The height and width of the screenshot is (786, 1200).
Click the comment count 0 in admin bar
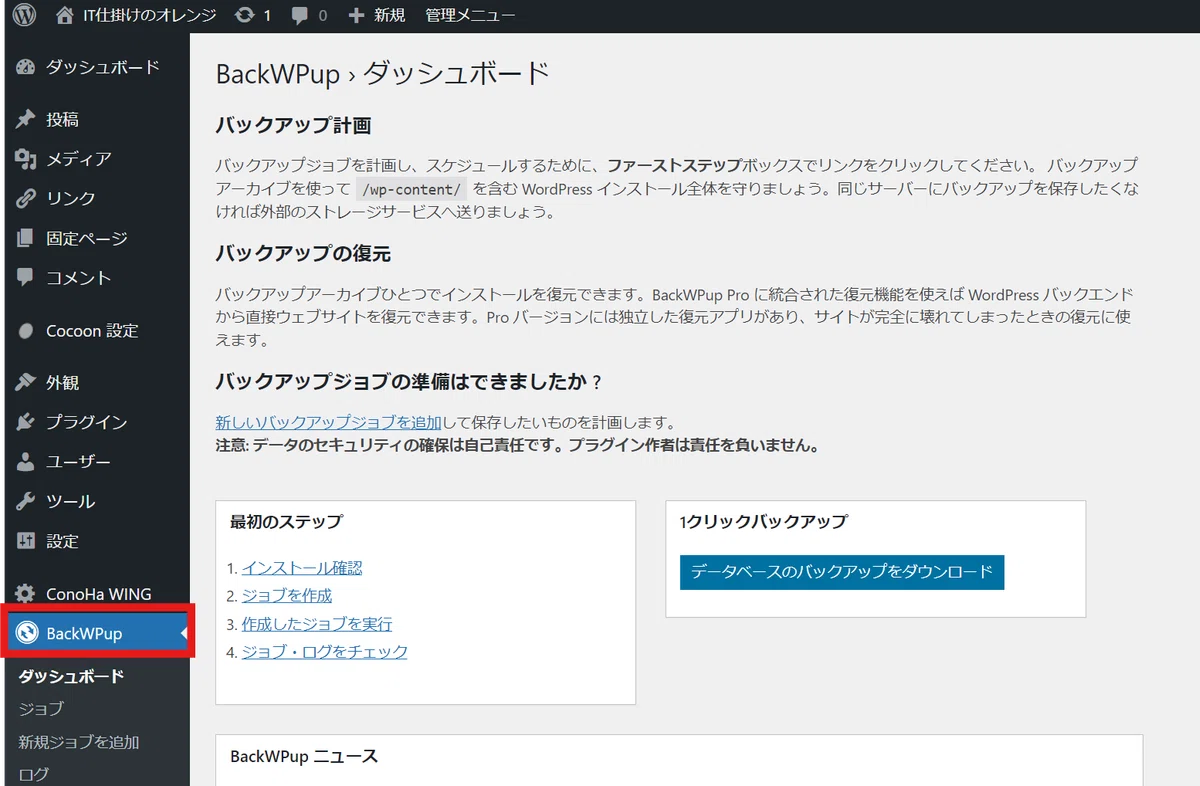(x=322, y=16)
